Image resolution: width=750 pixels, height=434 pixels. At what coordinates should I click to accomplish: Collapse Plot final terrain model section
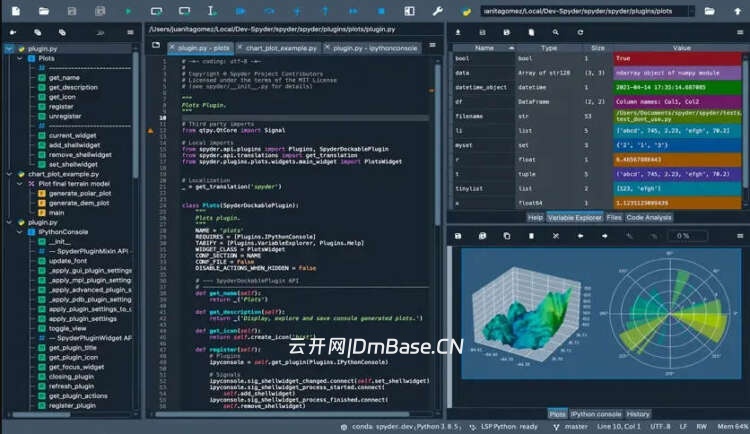pos(20,184)
